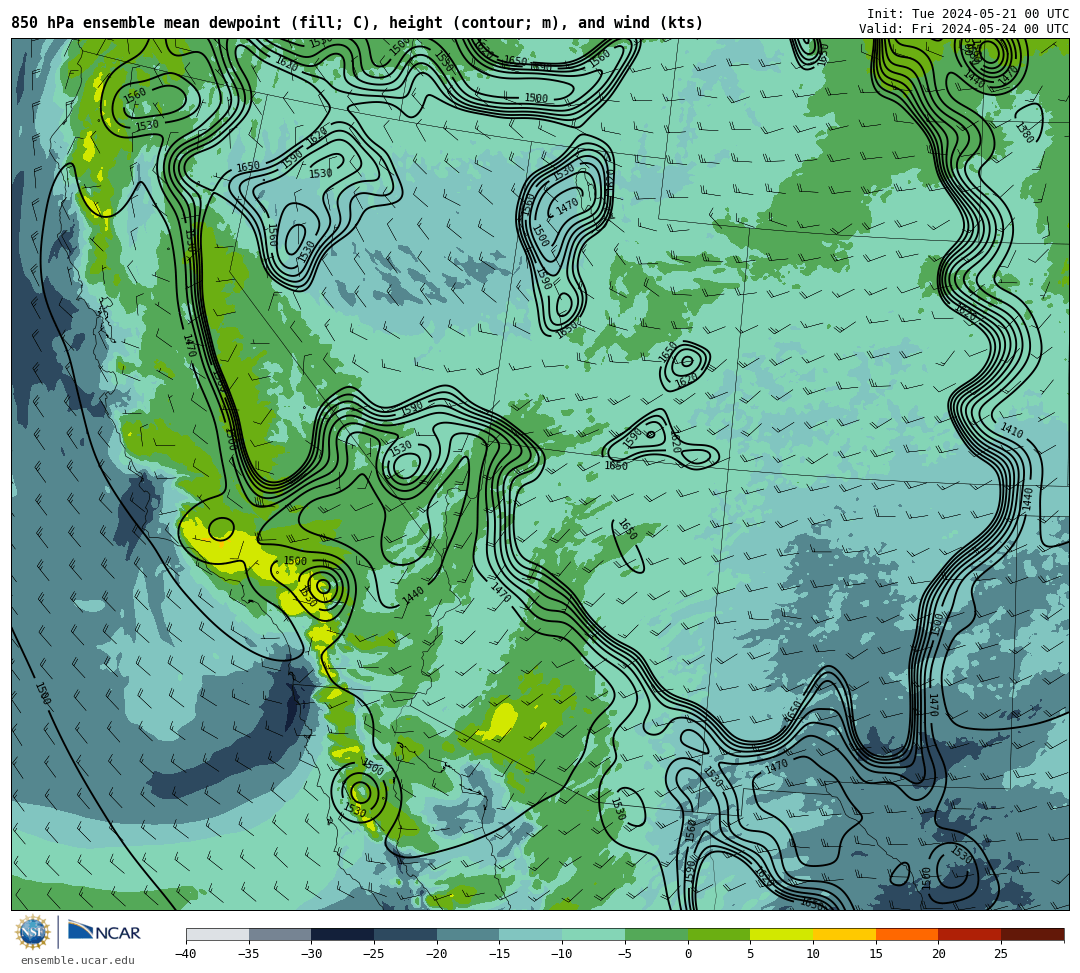This screenshot has width=1080, height=973.
Task: Click the colorbar tick label -10
Action: [x=561, y=954]
